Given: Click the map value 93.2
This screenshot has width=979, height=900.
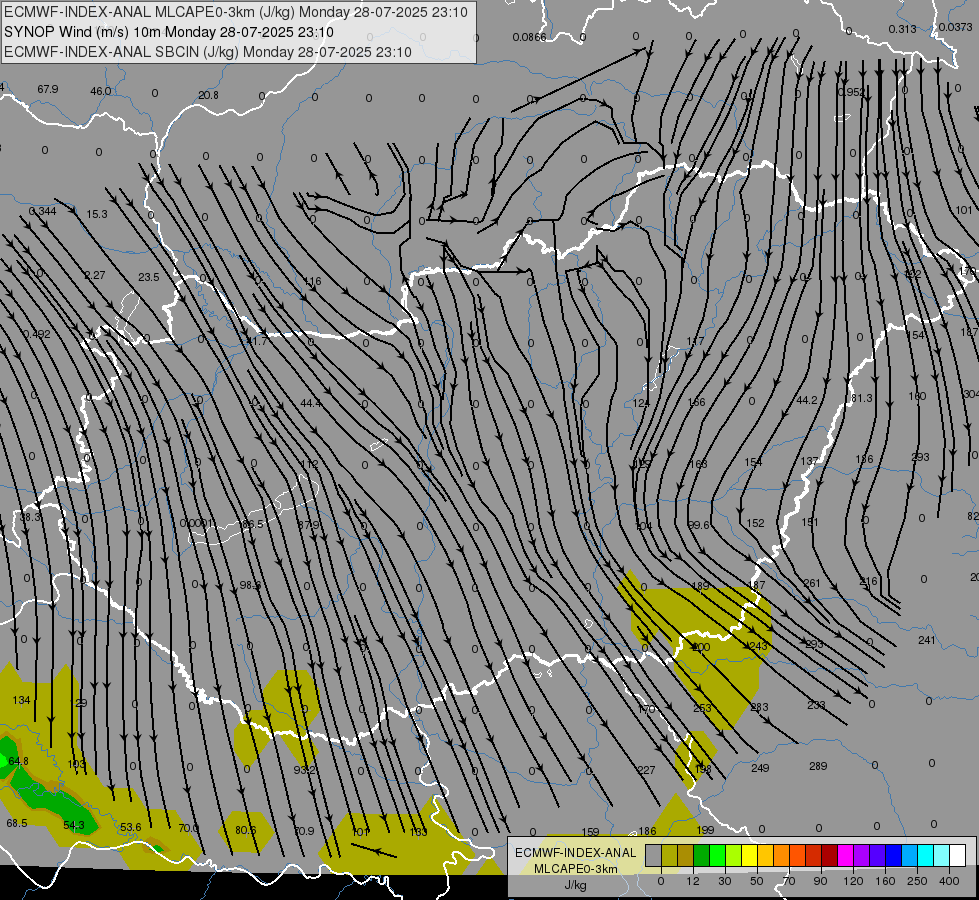Looking at the screenshot, I should pyautogui.click(x=304, y=770).
